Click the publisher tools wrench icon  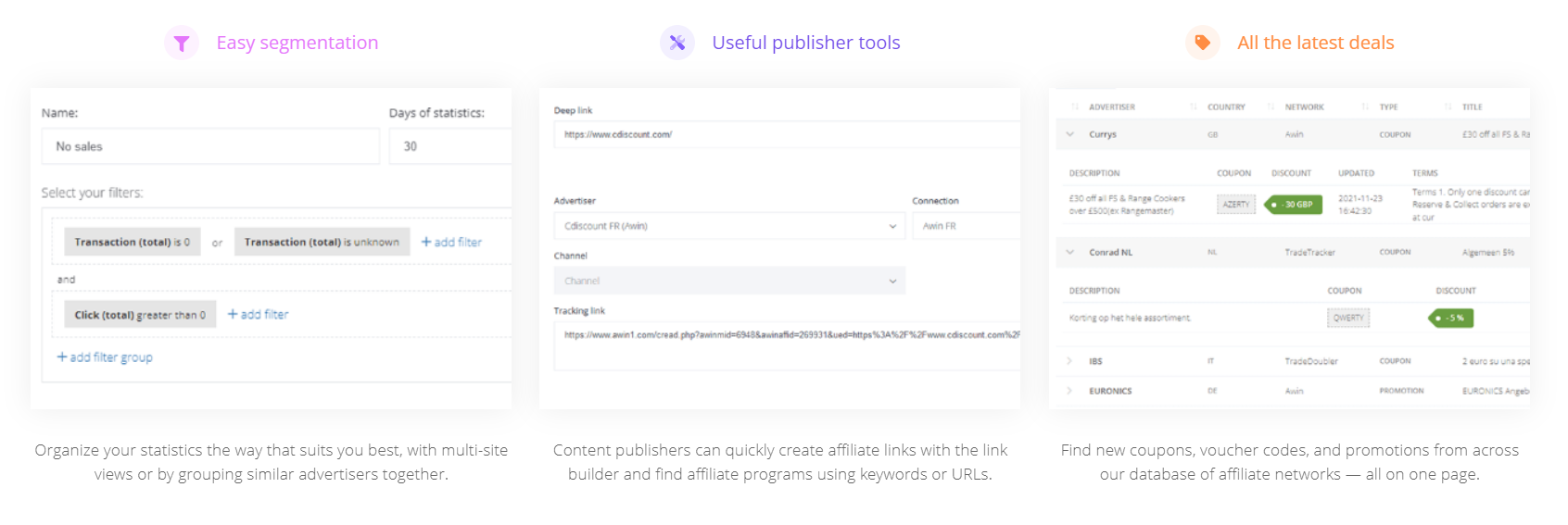pos(677,43)
